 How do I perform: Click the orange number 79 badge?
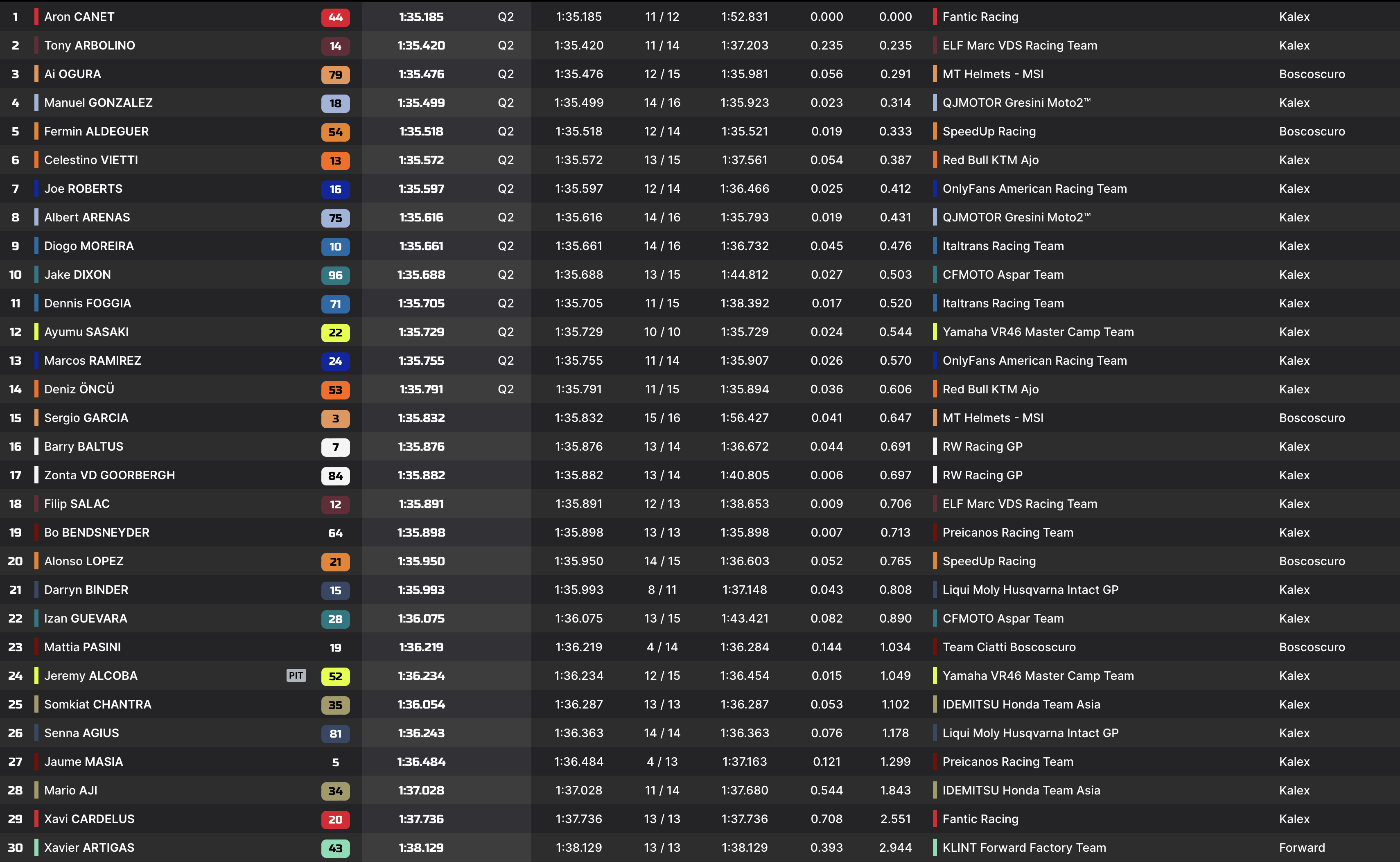click(x=335, y=74)
